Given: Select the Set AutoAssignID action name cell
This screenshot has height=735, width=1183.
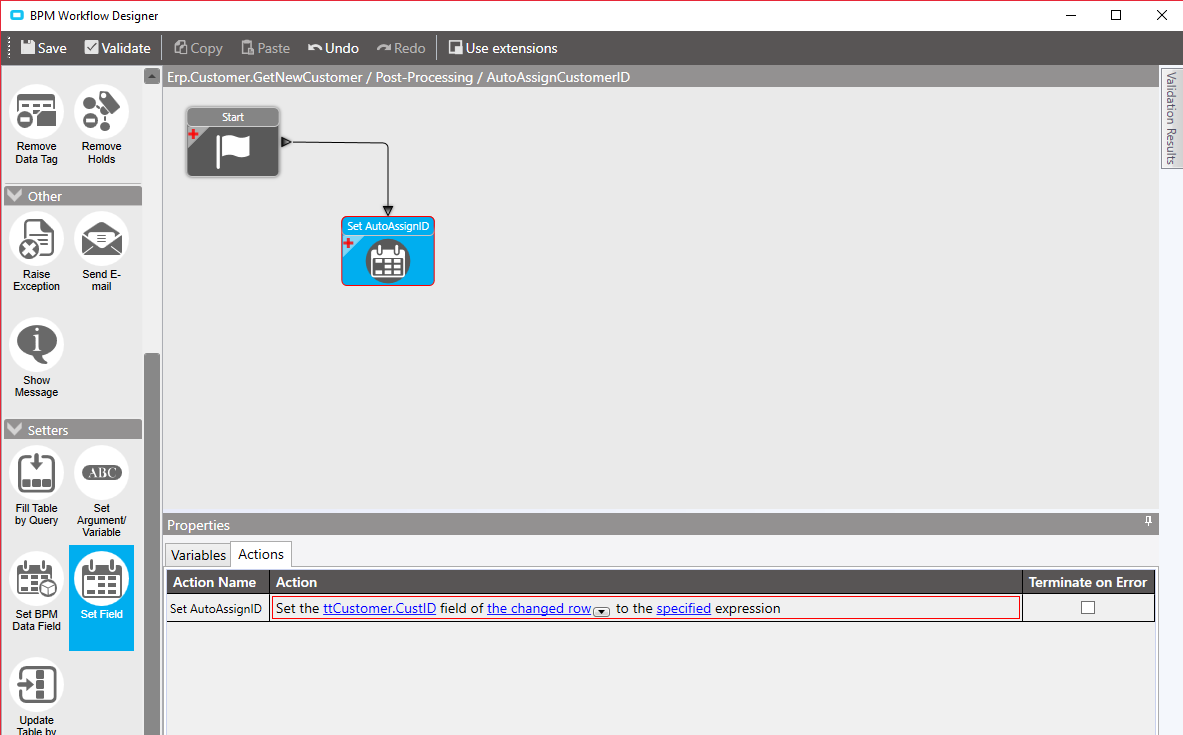Looking at the screenshot, I should tap(217, 608).
